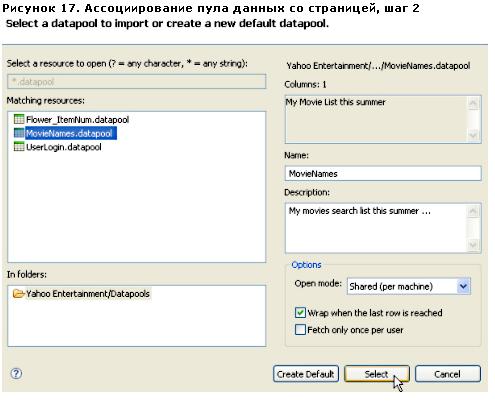
Task: Click the resource filter pattern field
Action: [x=137, y=81]
